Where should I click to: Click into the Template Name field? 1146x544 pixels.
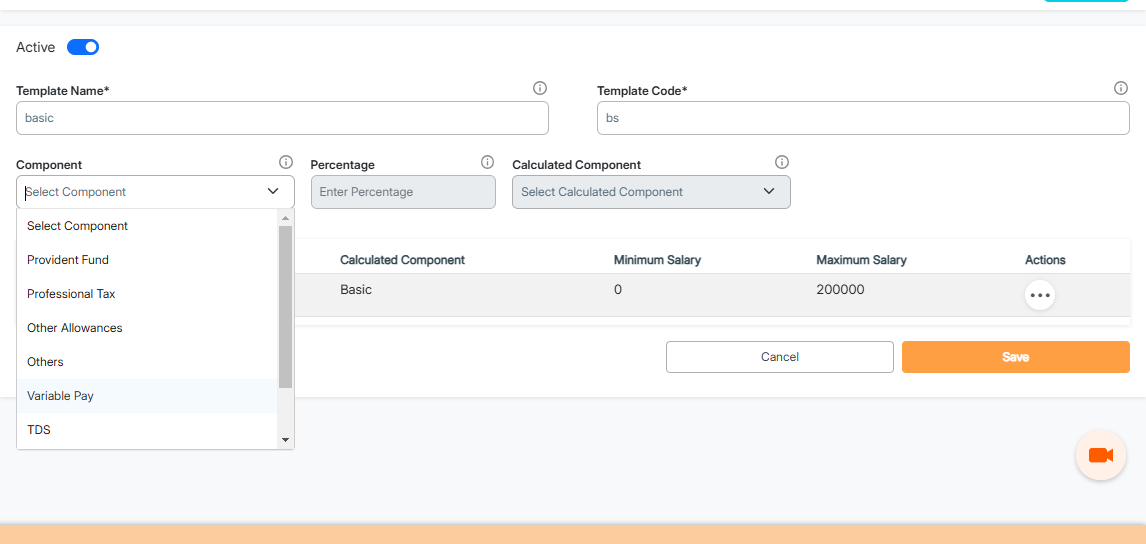[x=282, y=118]
